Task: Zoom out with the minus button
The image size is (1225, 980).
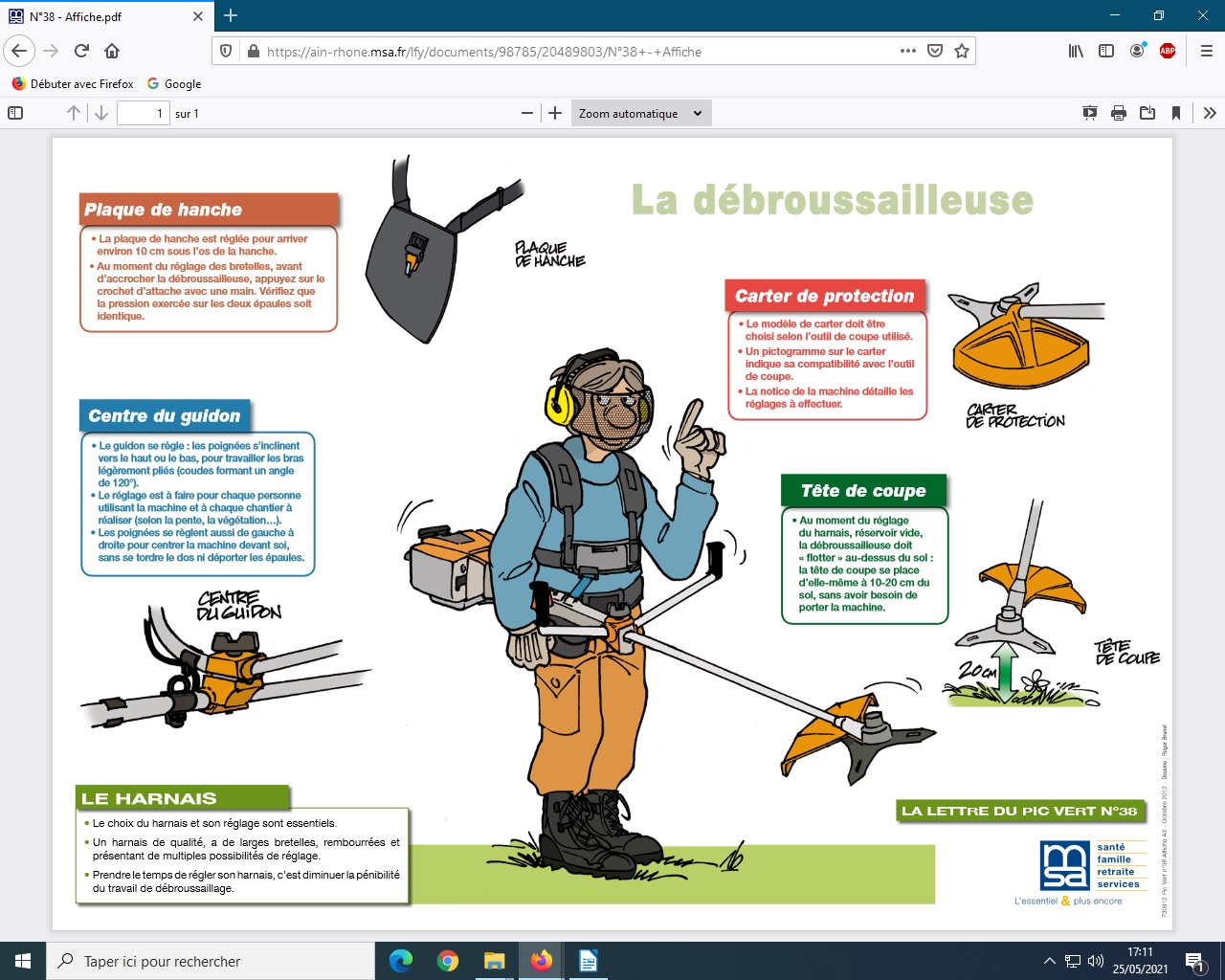Action: [x=527, y=113]
